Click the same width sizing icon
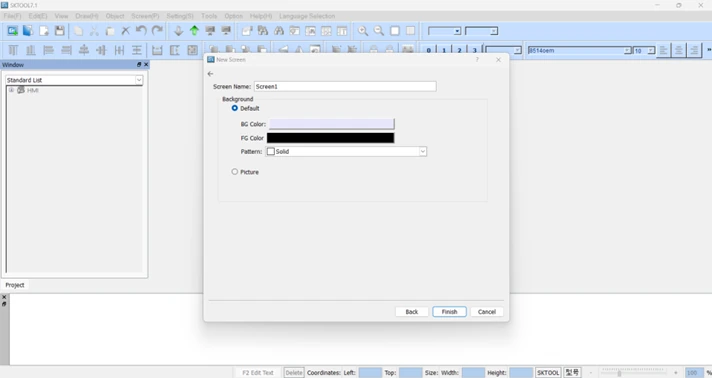Image resolution: width=712 pixels, height=378 pixels. [x=157, y=50]
